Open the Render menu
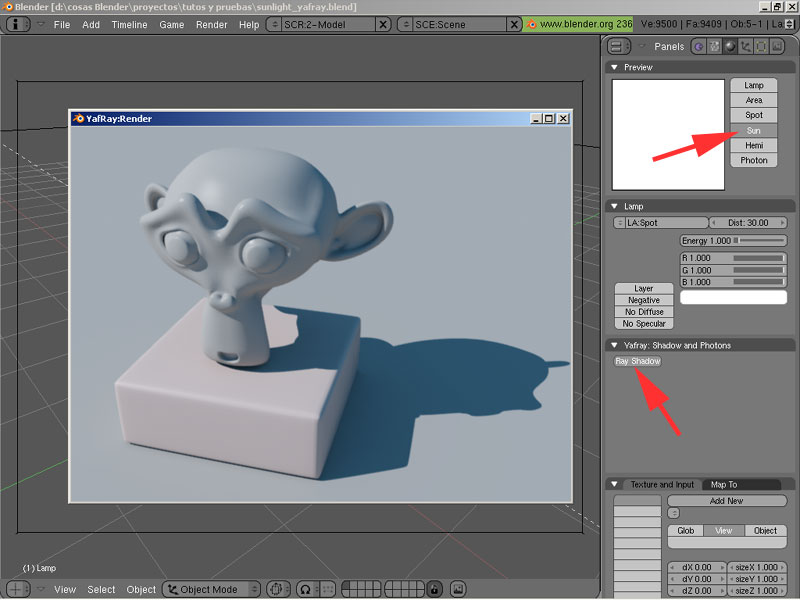 click(x=212, y=24)
